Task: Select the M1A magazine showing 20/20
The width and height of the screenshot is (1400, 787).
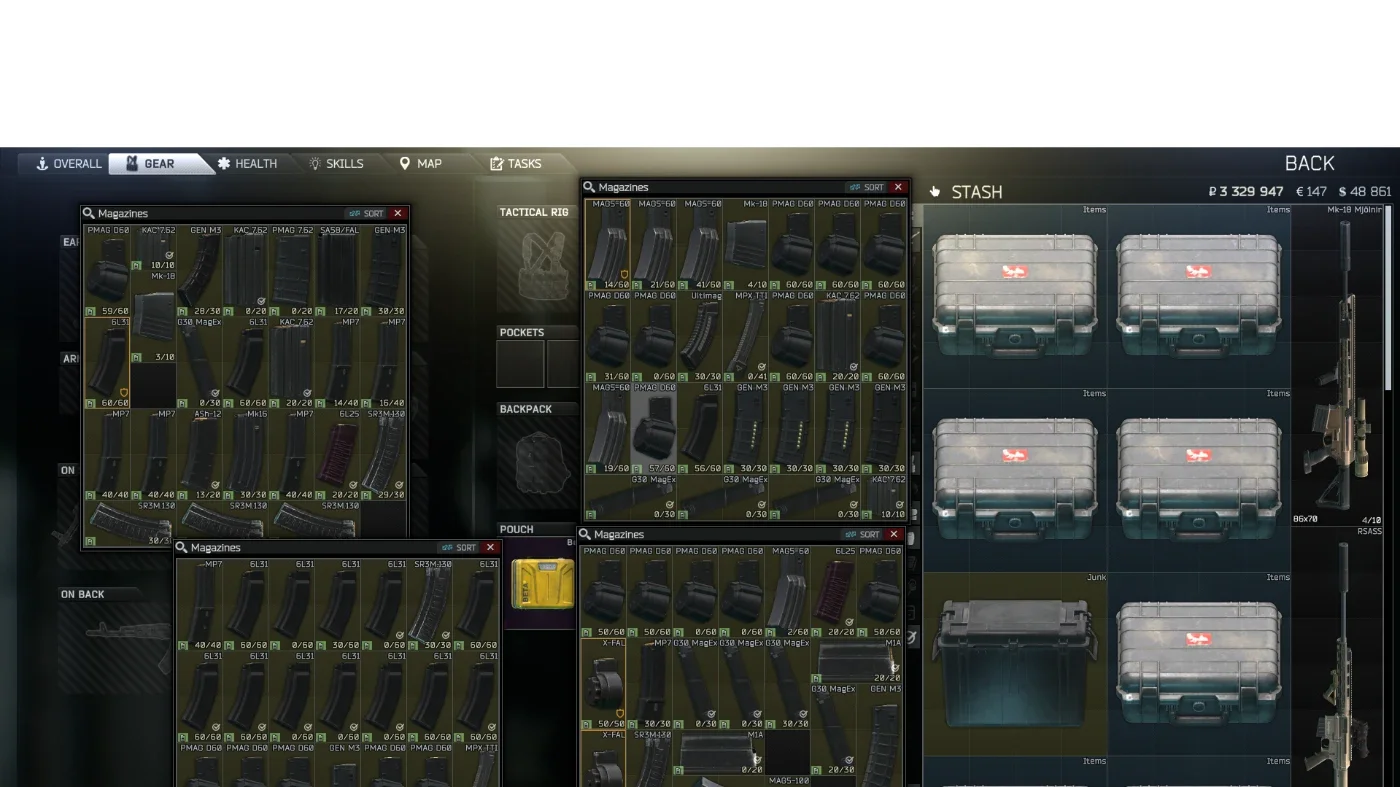Action: 857,661
